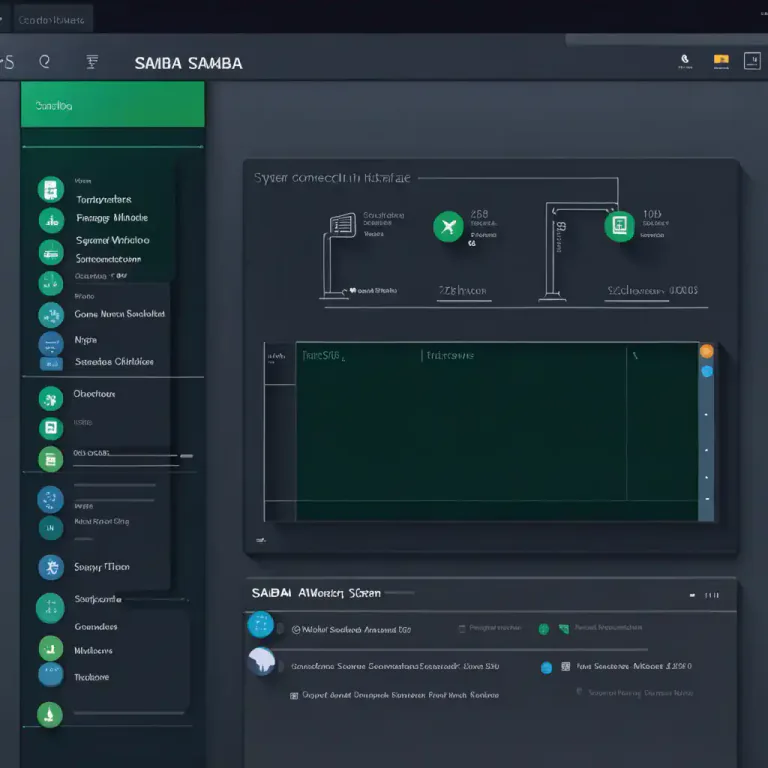
Task: Click the underlined SZchoroom 0.00S link
Action: pyautogui.click(x=652, y=290)
